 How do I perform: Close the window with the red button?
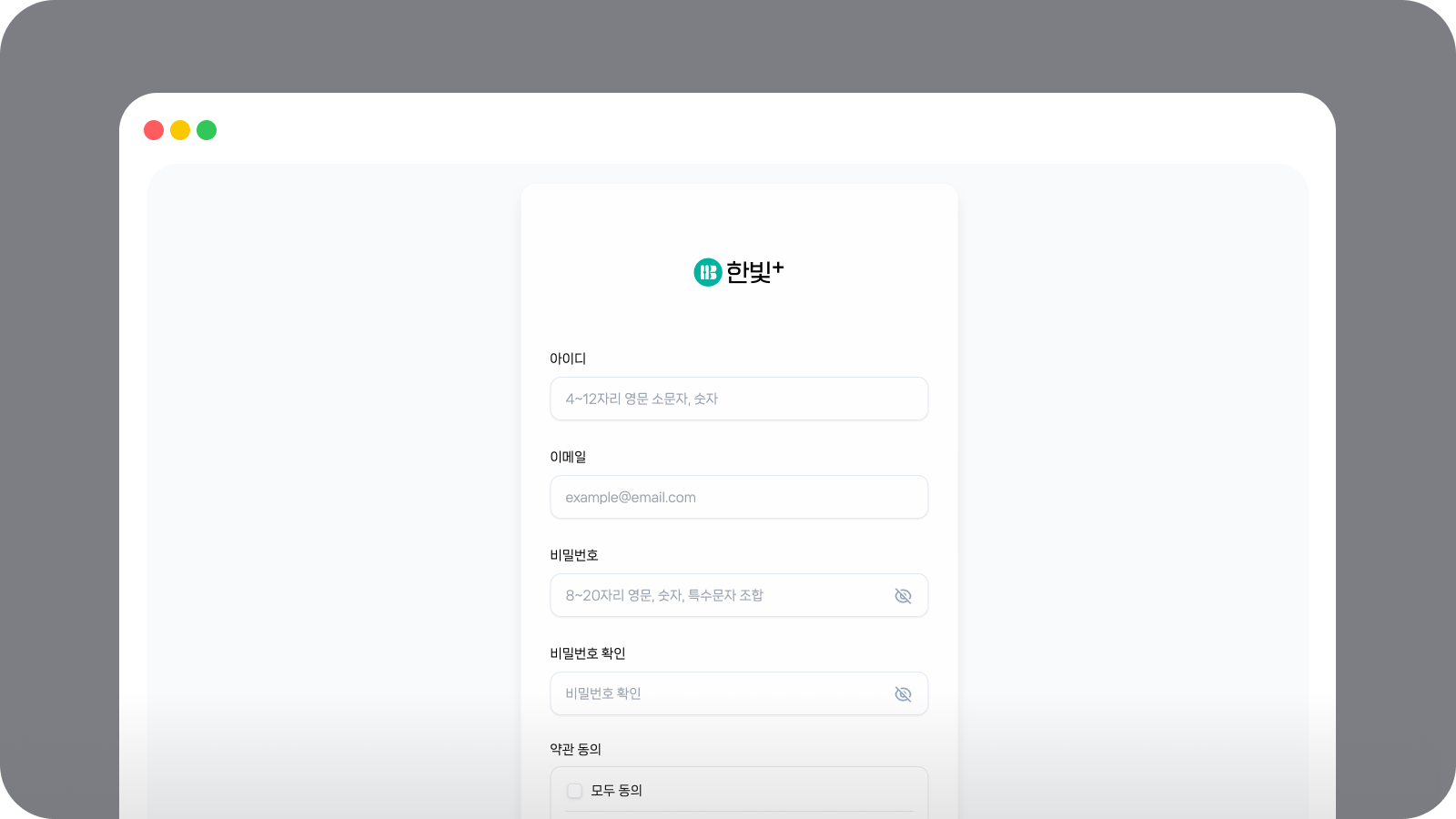point(154,130)
